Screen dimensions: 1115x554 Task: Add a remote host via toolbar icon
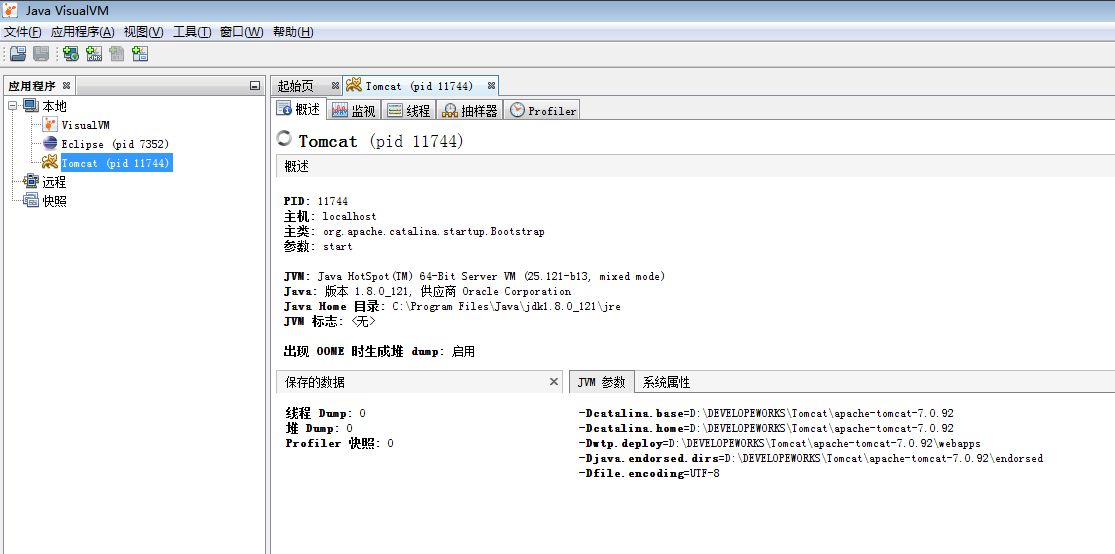coord(70,53)
